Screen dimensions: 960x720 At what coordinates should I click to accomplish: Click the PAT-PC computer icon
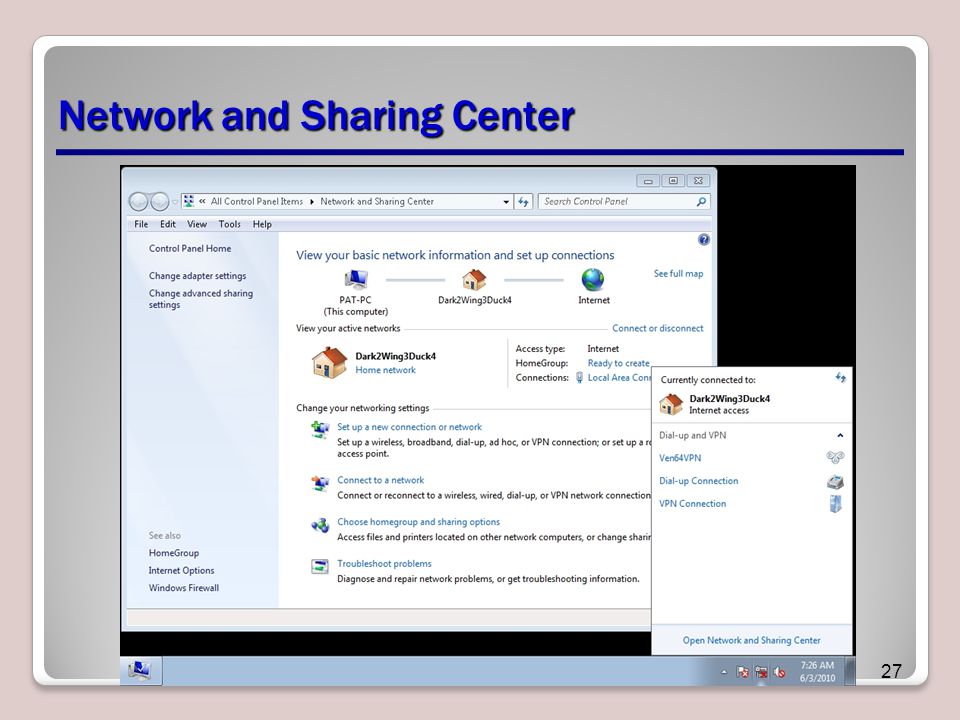click(x=356, y=280)
